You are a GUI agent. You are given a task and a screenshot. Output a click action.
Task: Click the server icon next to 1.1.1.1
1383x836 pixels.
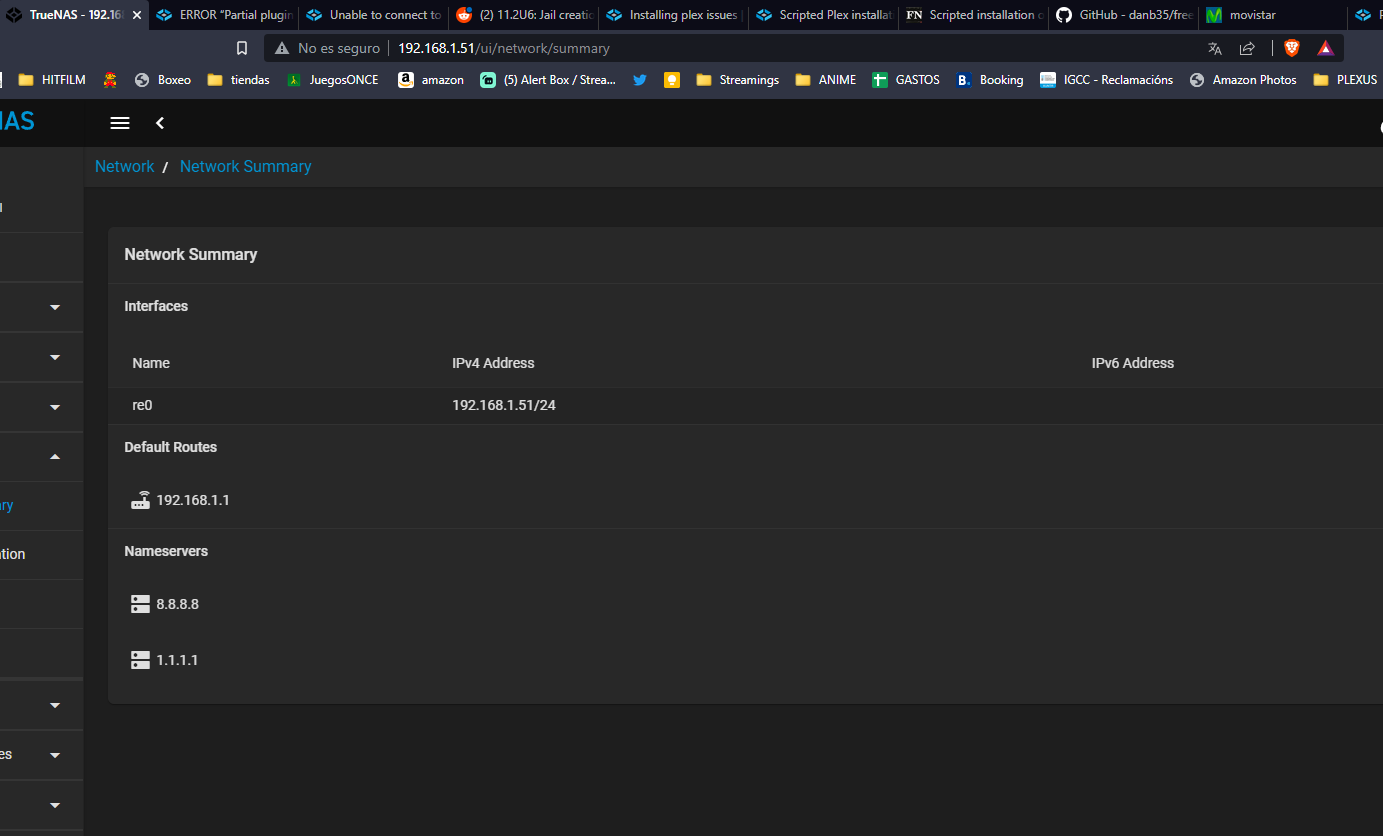140,660
